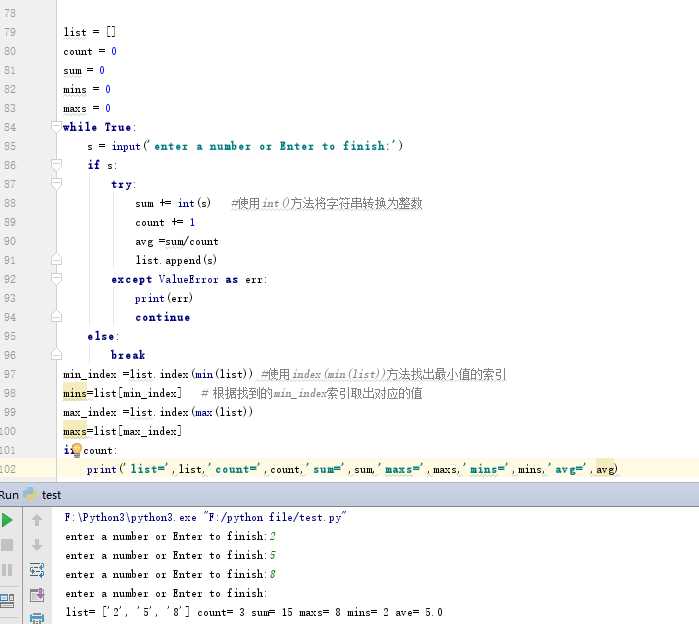Select the test run configuration tab
This screenshot has height=624, width=699.
tap(51, 495)
